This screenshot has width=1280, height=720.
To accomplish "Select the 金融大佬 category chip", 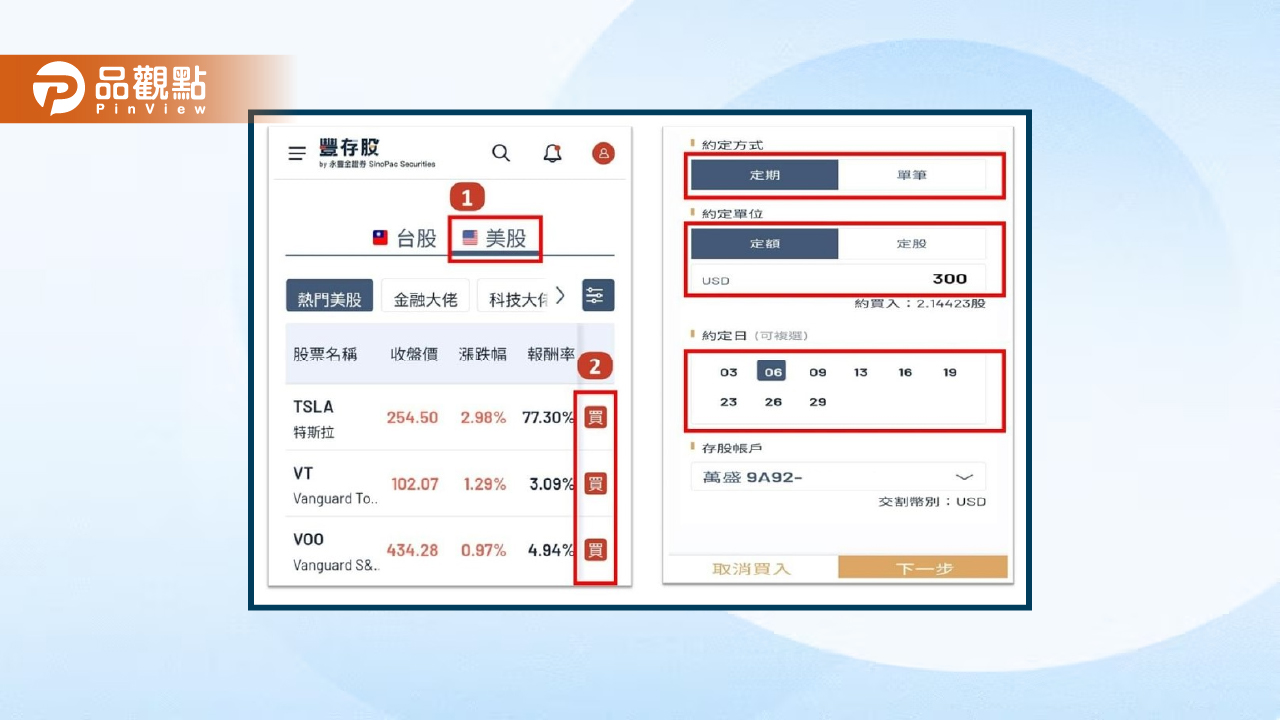I will point(425,299).
